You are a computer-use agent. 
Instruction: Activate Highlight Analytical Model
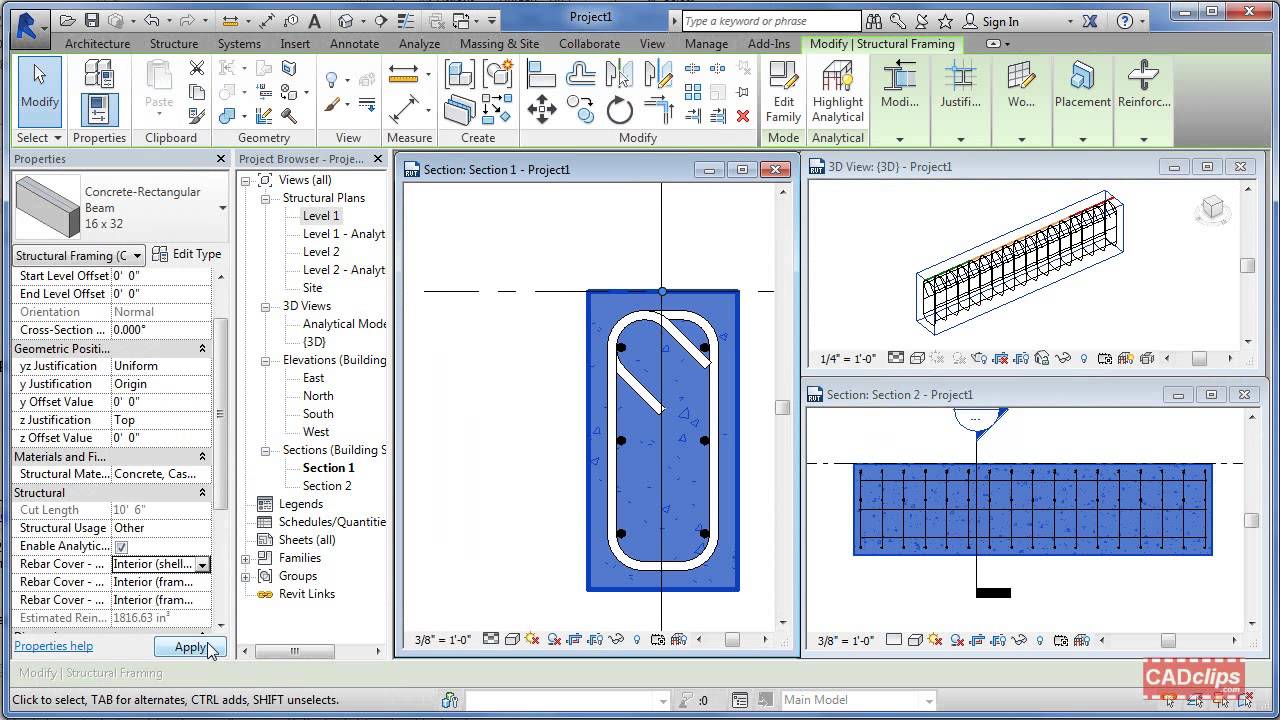[837, 90]
